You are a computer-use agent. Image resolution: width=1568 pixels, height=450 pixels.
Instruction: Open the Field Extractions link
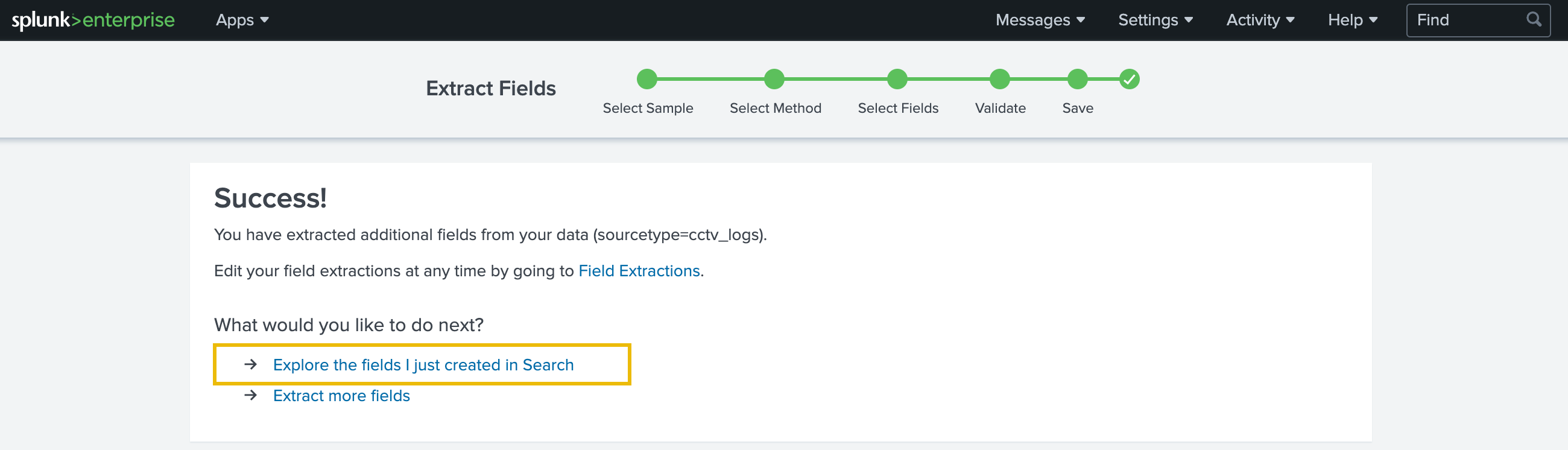tap(639, 270)
